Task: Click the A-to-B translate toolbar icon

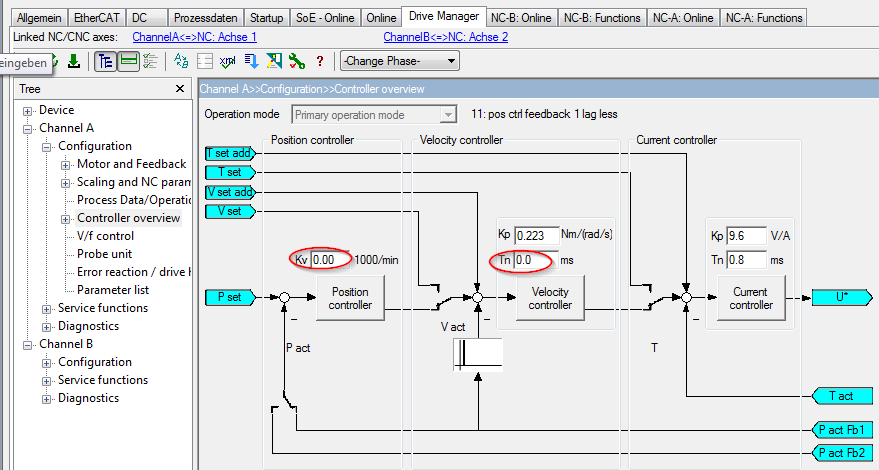Action: pyautogui.click(x=181, y=61)
